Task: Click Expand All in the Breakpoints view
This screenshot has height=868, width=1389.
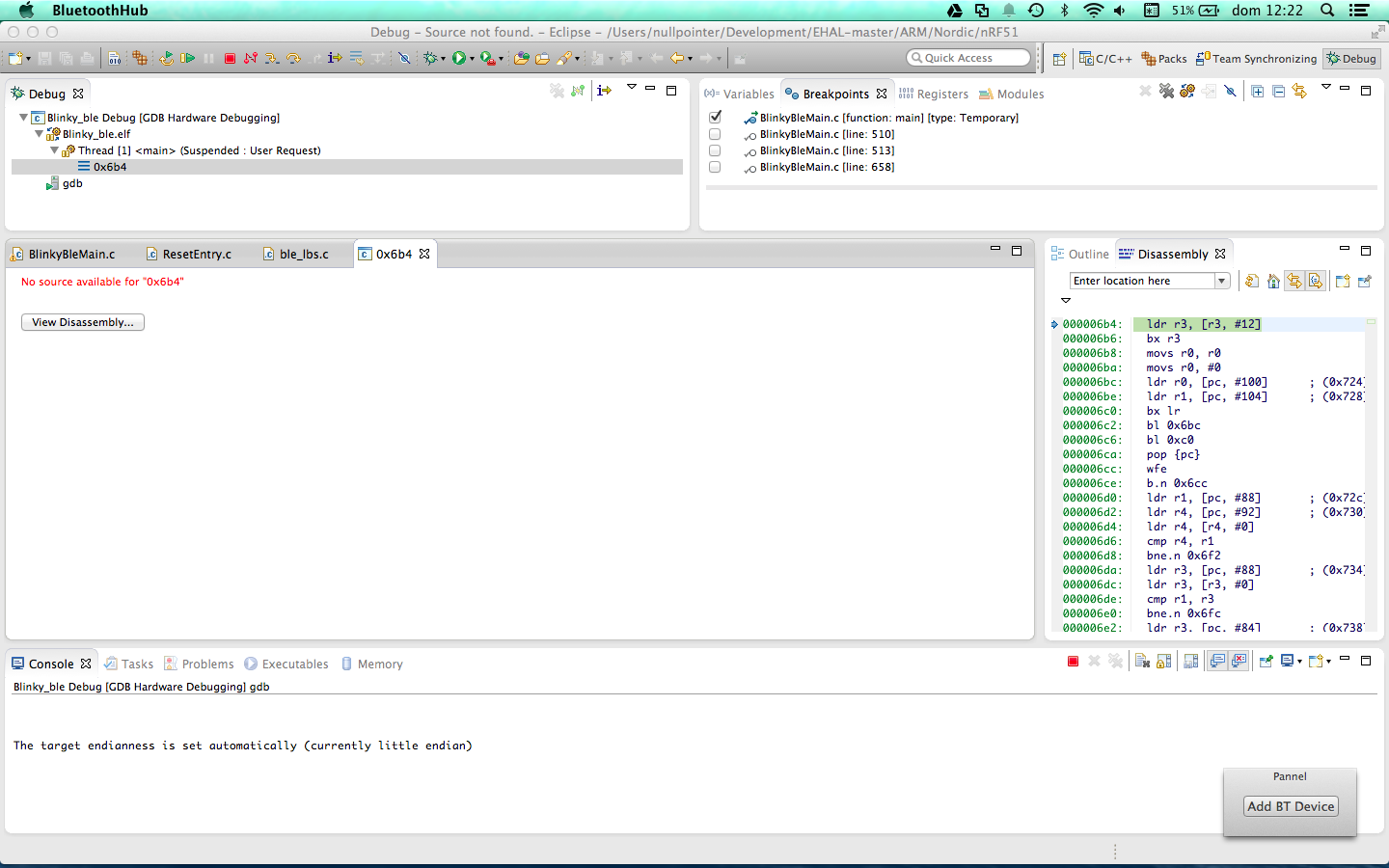Action: 1258,91
